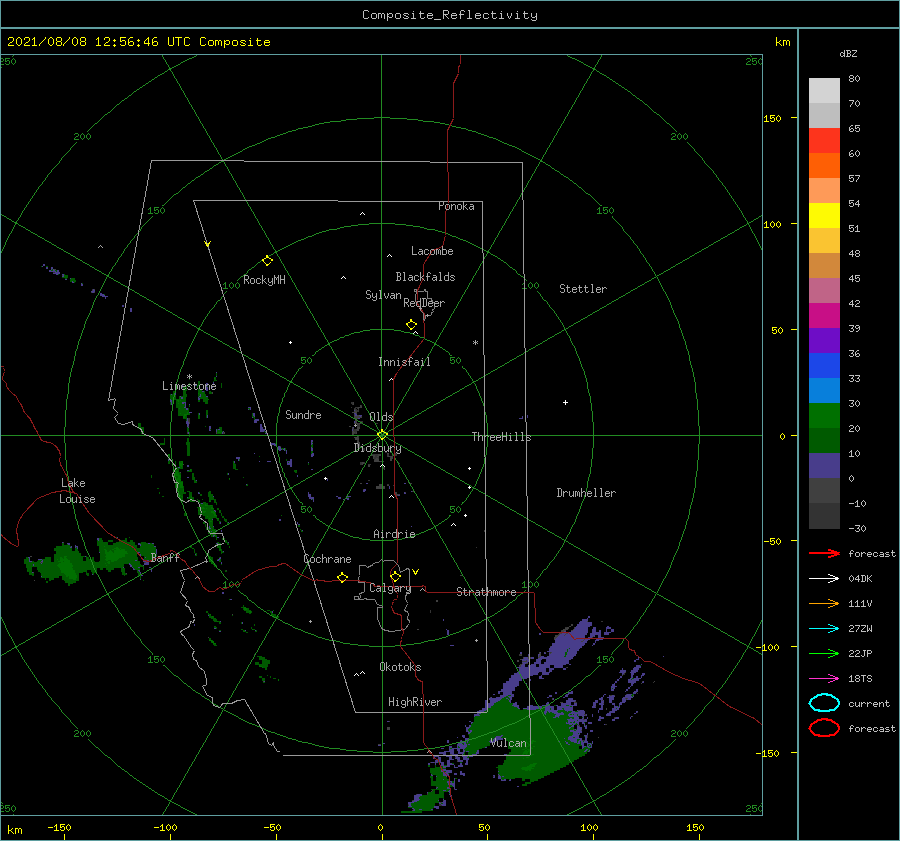Click the asterisk marker above Limestone
The image size is (900, 841).
(189, 377)
